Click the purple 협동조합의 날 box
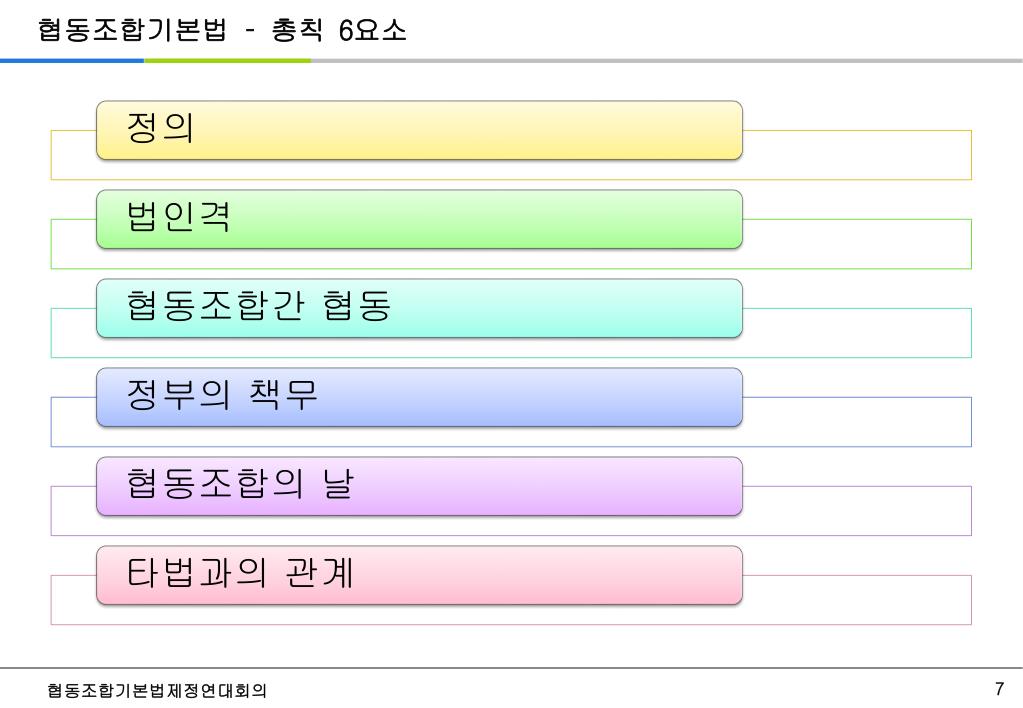The width and height of the screenshot is (1023, 708). (419, 486)
